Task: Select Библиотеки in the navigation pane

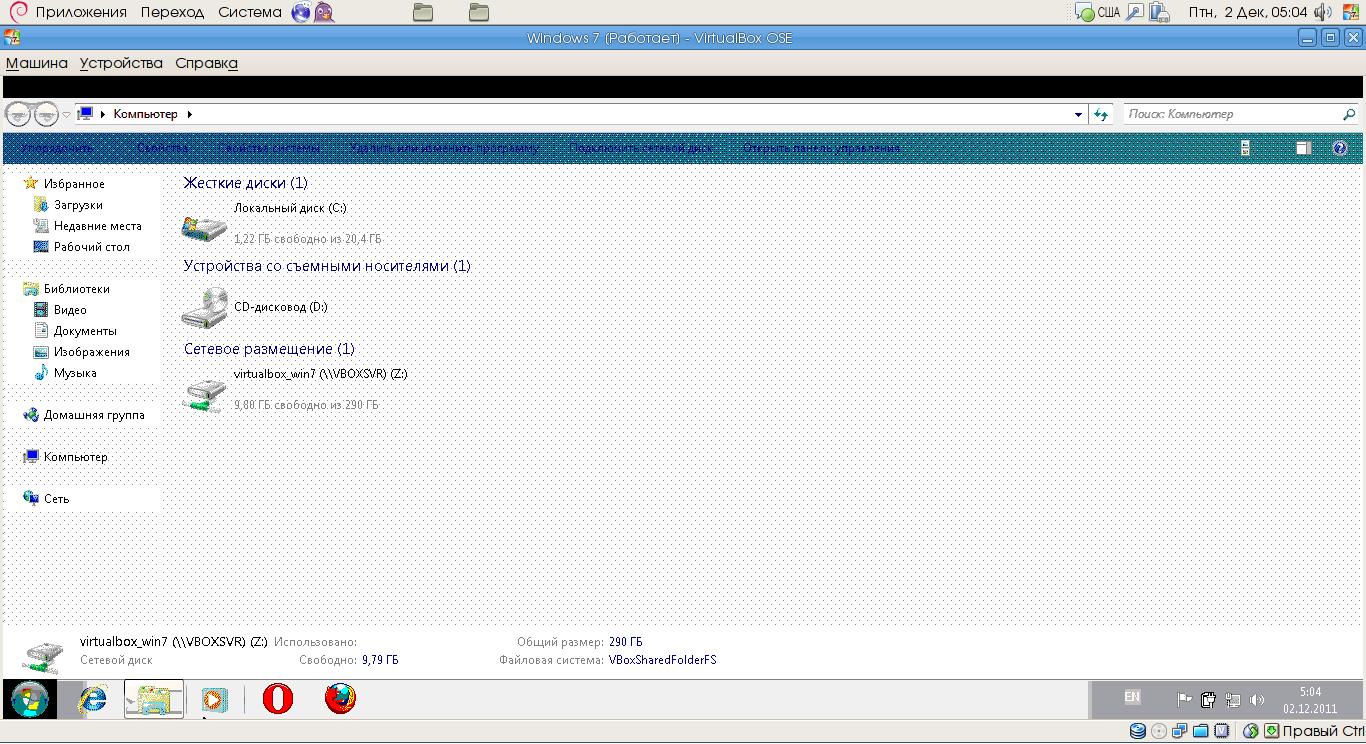Action: (77, 289)
